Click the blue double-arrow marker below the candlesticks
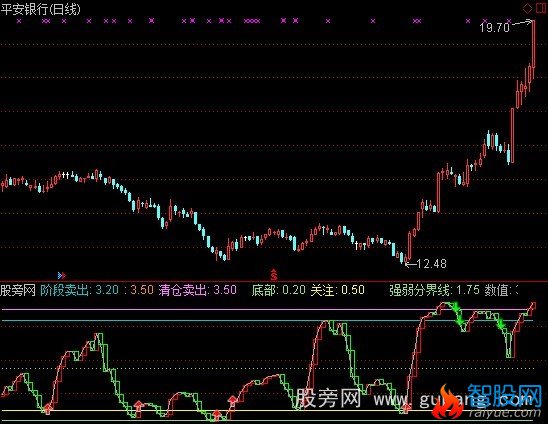The height and width of the screenshot is (424, 548). point(62,276)
